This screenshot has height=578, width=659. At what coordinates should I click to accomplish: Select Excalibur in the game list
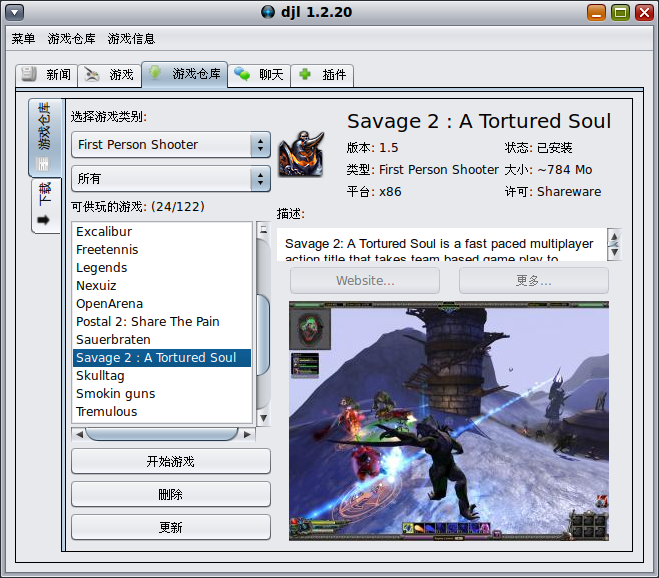pos(162,232)
